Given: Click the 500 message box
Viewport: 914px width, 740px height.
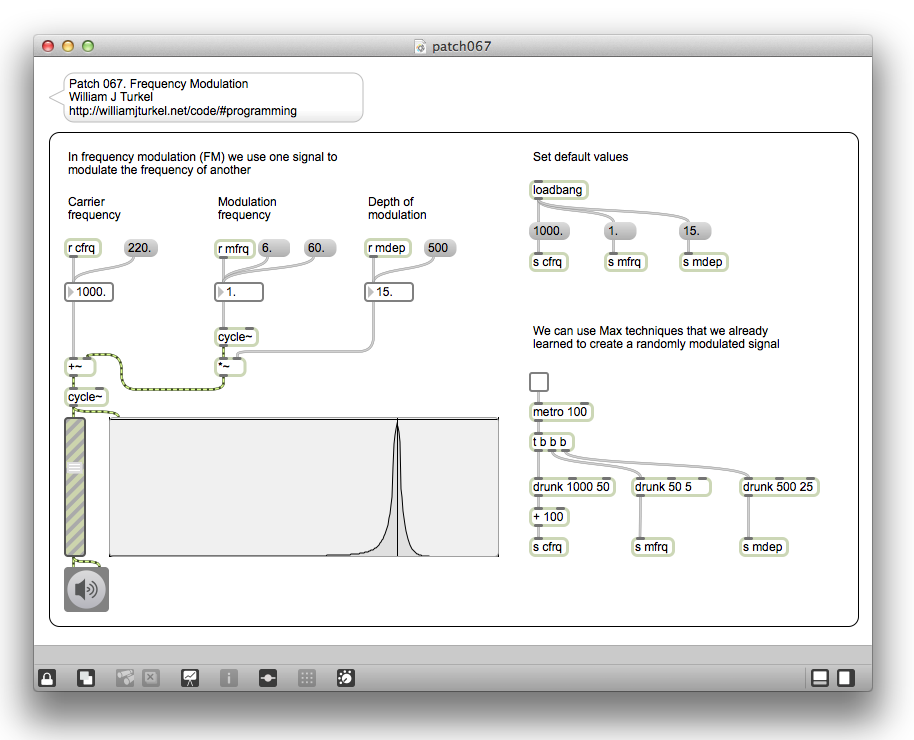Looking at the screenshot, I should pyautogui.click(x=439, y=248).
